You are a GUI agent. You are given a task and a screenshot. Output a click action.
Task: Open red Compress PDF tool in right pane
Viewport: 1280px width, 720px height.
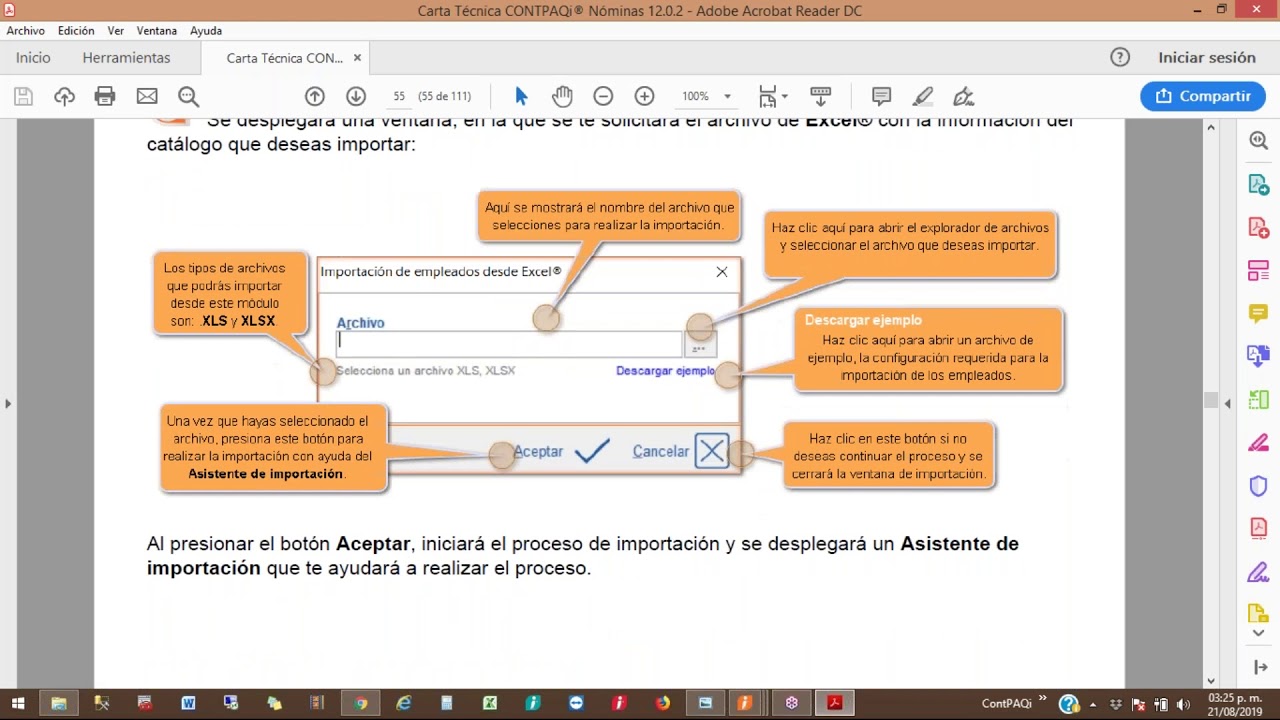click(1258, 528)
